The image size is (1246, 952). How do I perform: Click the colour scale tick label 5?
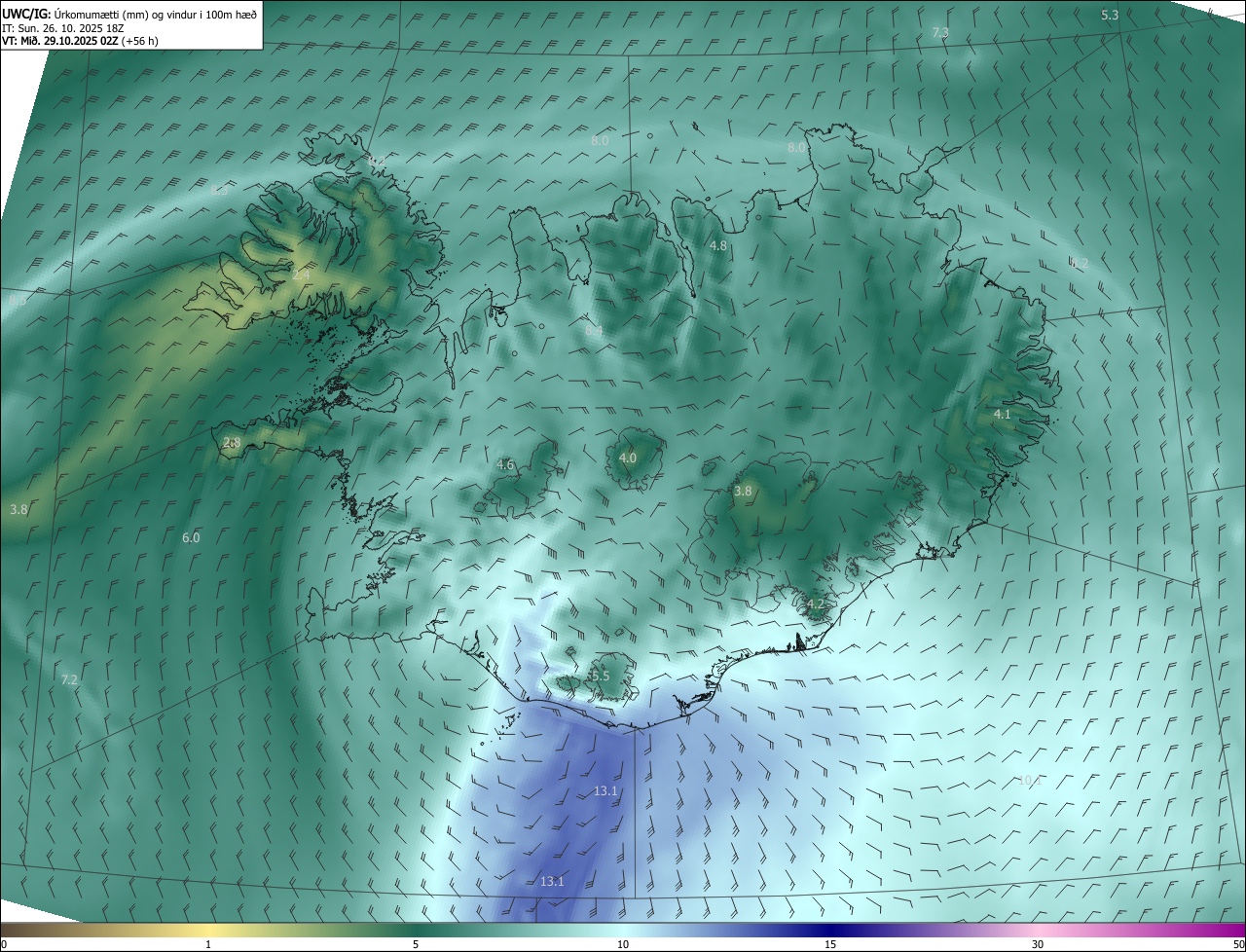pyautogui.click(x=416, y=944)
